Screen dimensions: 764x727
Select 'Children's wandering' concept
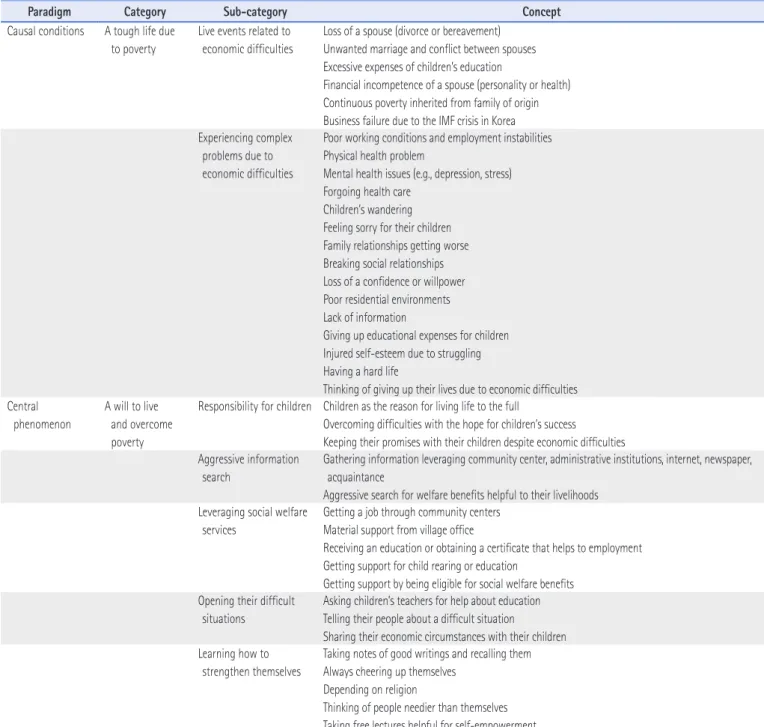point(367,210)
